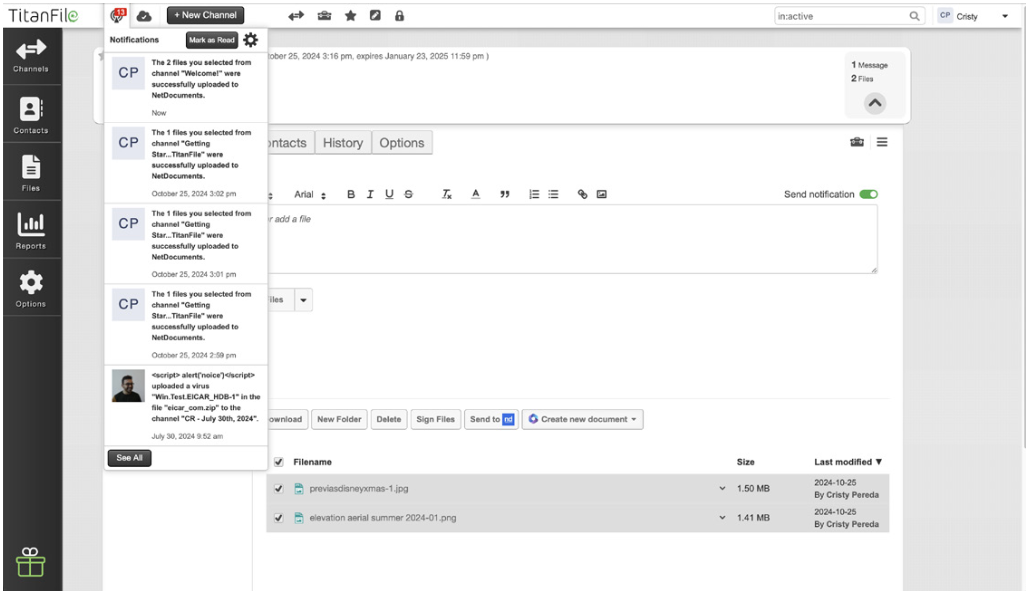The height and width of the screenshot is (596, 1026).
Task: Open the notifications bell icon
Action: [x=118, y=15]
